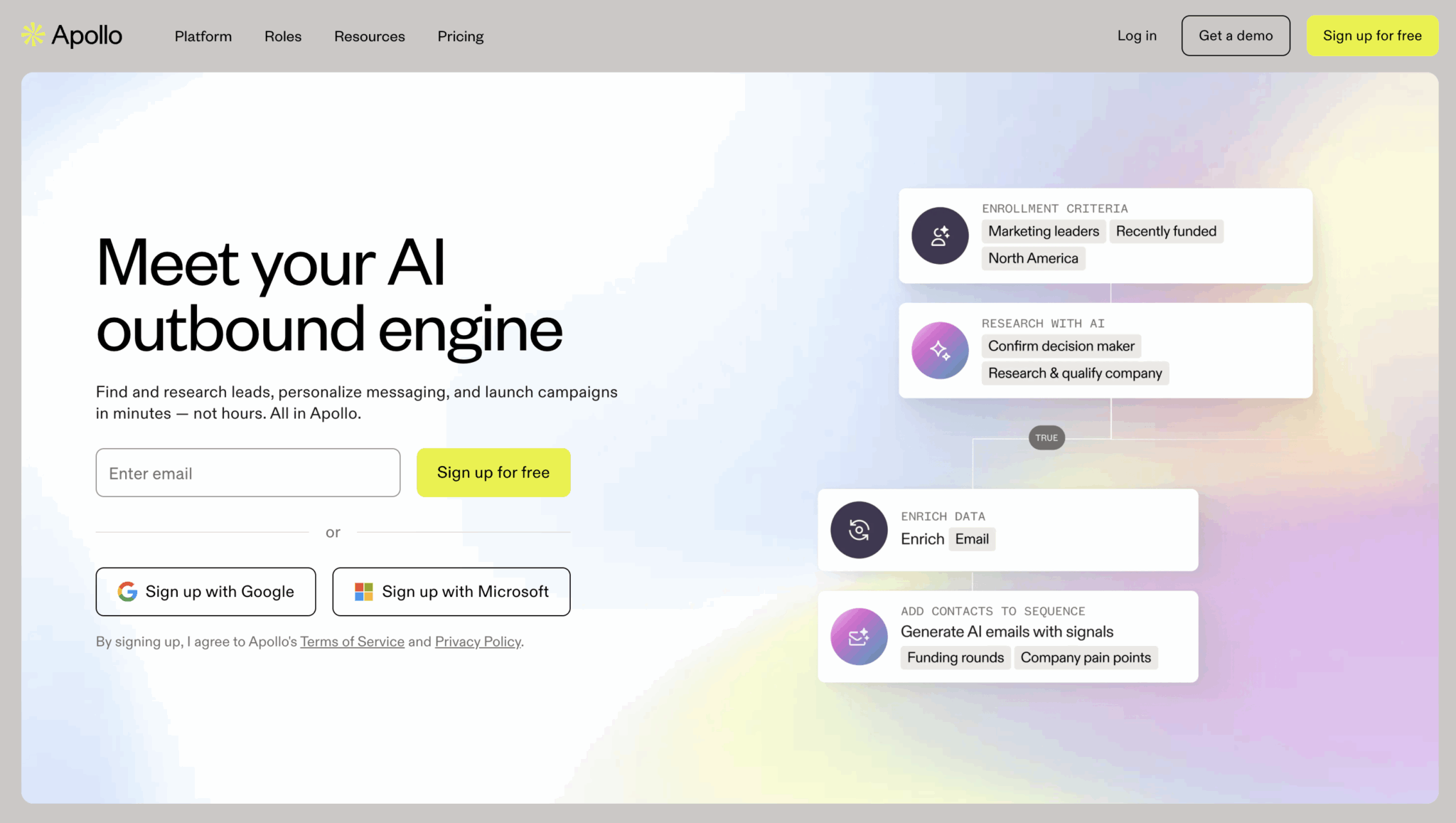Open the Privacy Policy link
This screenshot has height=823, width=1456.
[478, 642]
